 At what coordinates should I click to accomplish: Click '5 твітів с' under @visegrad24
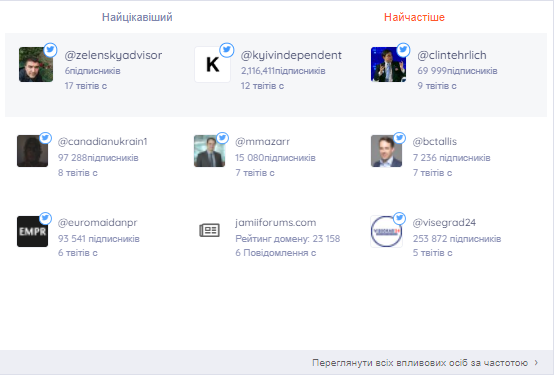click(432, 253)
